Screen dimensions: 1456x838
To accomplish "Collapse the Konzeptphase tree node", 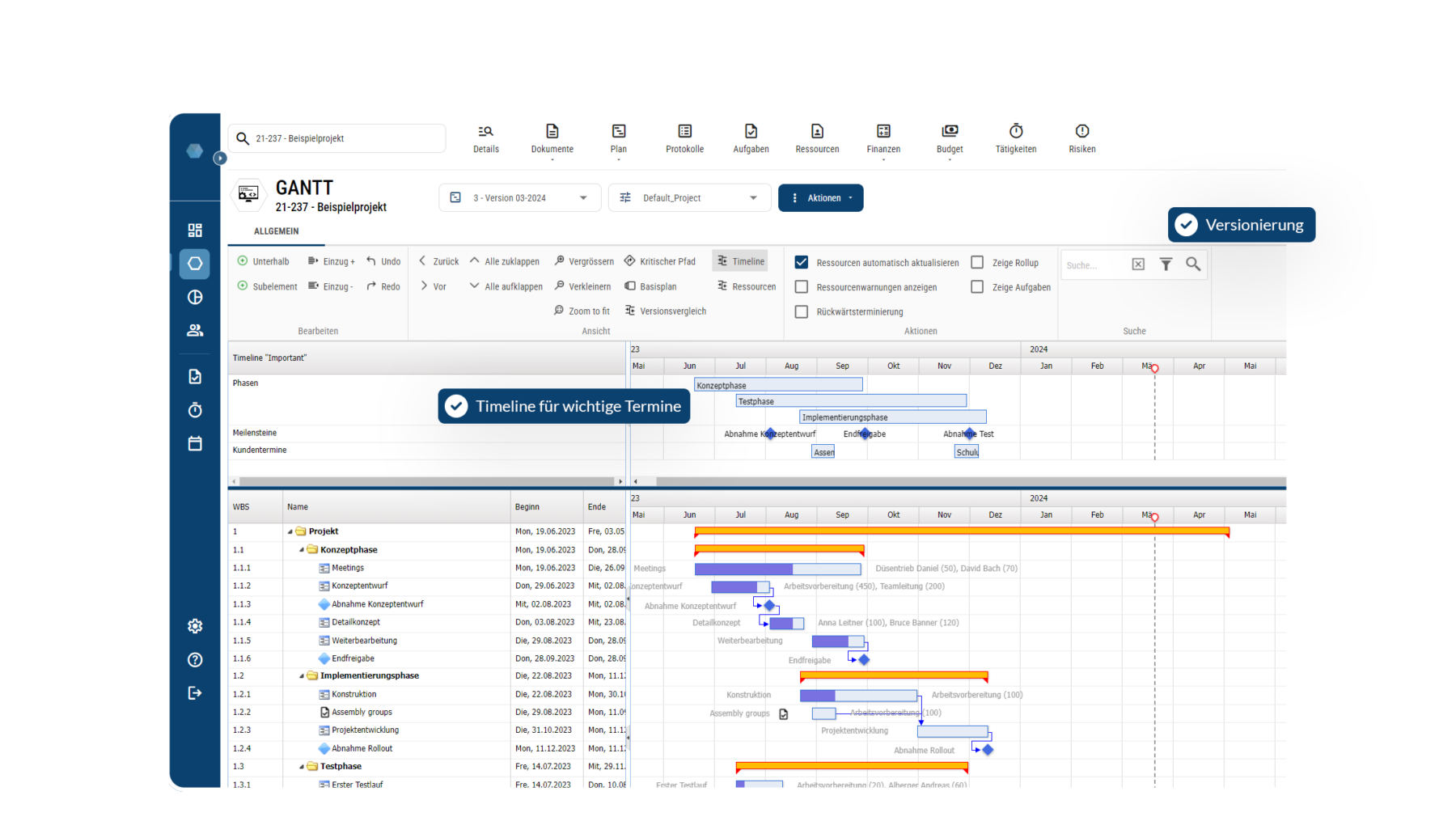I will [x=302, y=550].
